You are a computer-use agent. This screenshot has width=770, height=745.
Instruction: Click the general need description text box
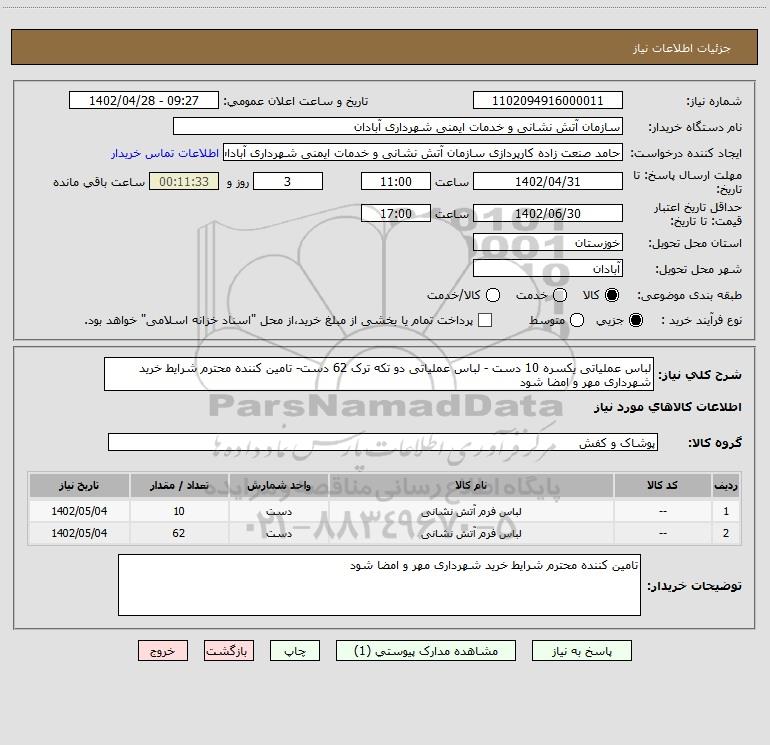point(379,375)
